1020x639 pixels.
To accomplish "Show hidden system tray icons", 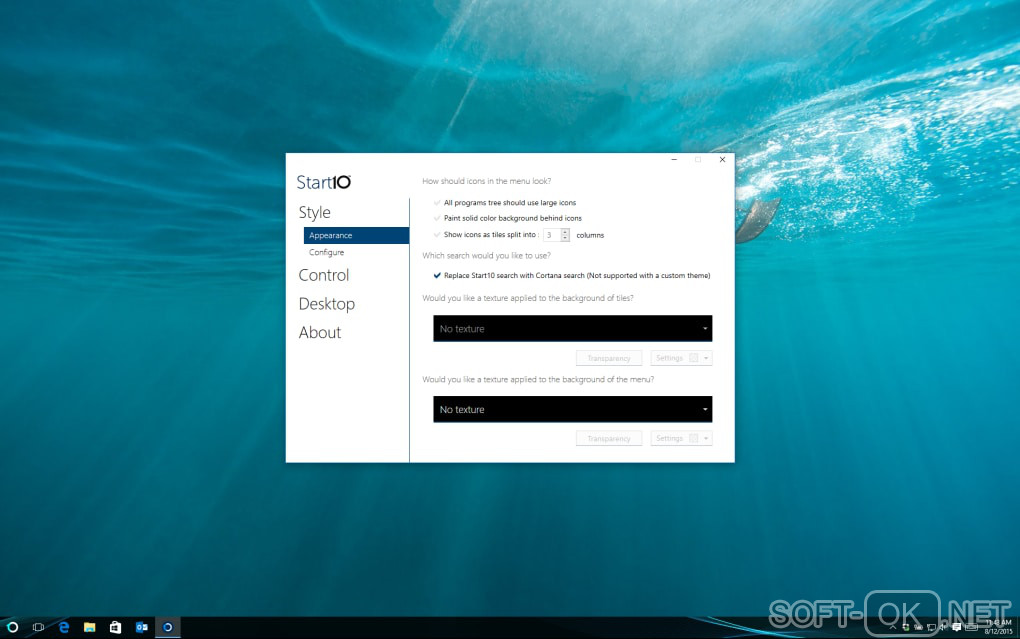I will (892, 627).
